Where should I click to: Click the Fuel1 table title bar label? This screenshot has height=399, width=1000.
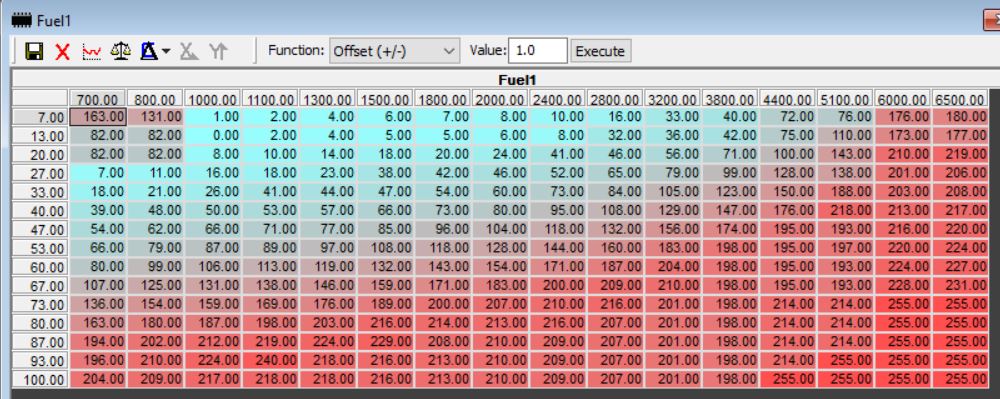pos(517,80)
